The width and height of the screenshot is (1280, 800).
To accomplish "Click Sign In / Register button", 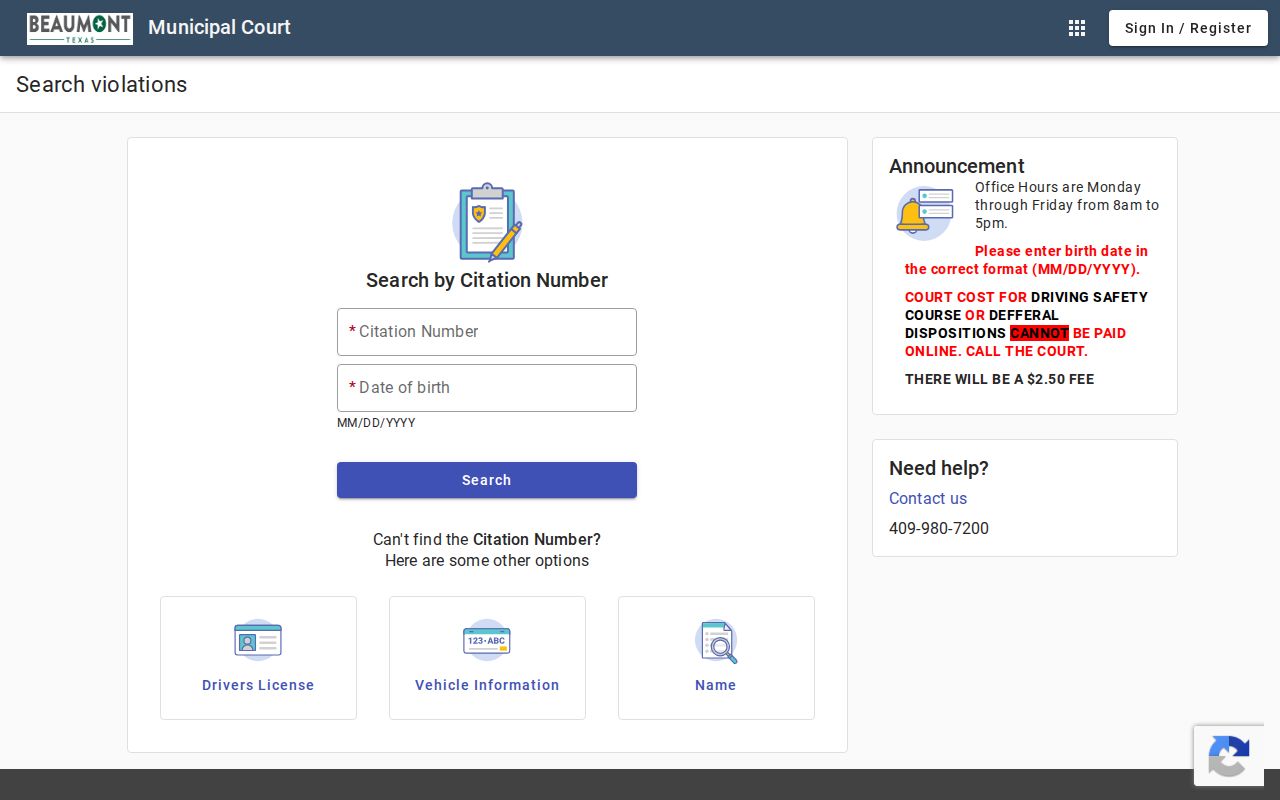I will tap(1188, 28).
